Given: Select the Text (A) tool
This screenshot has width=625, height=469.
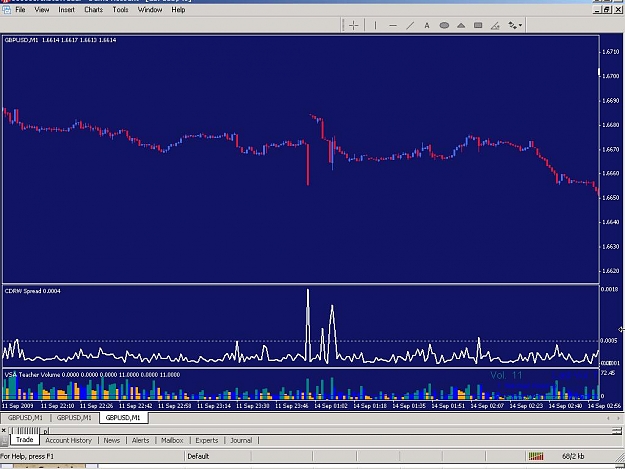Looking at the screenshot, I should click(427, 26).
